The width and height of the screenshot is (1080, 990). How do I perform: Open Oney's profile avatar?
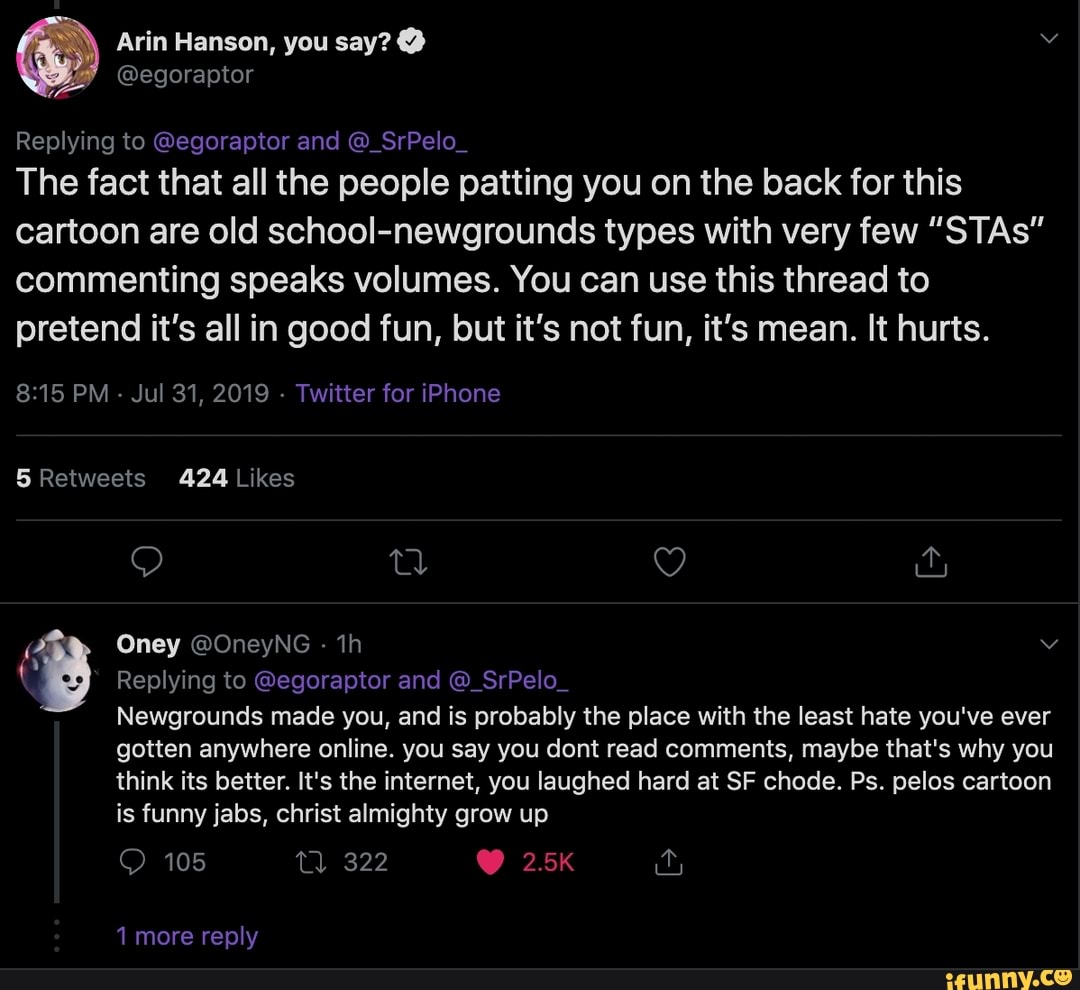pos(57,669)
